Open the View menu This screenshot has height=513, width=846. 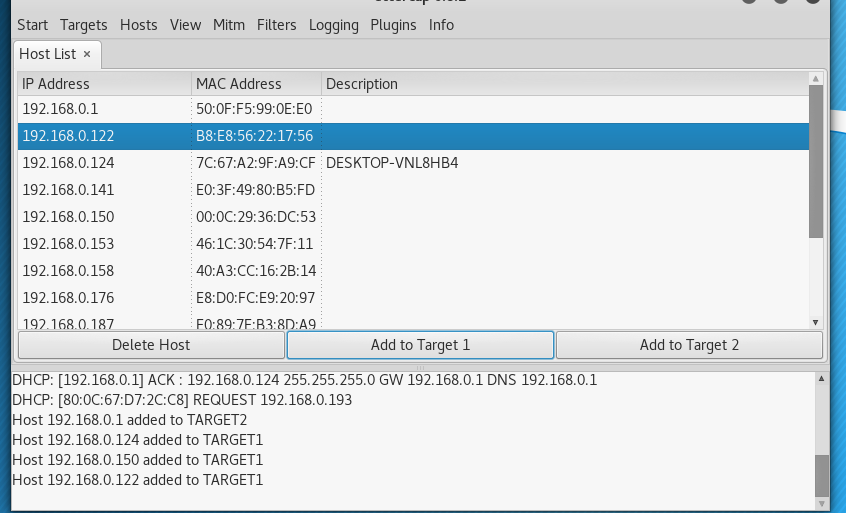[x=185, y=25]
